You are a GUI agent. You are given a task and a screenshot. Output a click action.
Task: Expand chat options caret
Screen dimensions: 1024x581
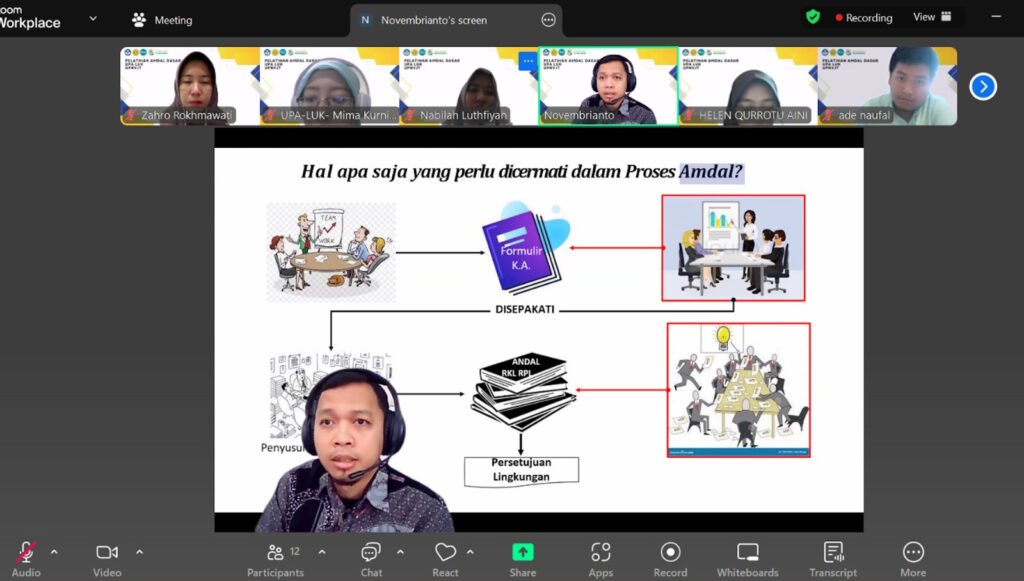point(400,552)
